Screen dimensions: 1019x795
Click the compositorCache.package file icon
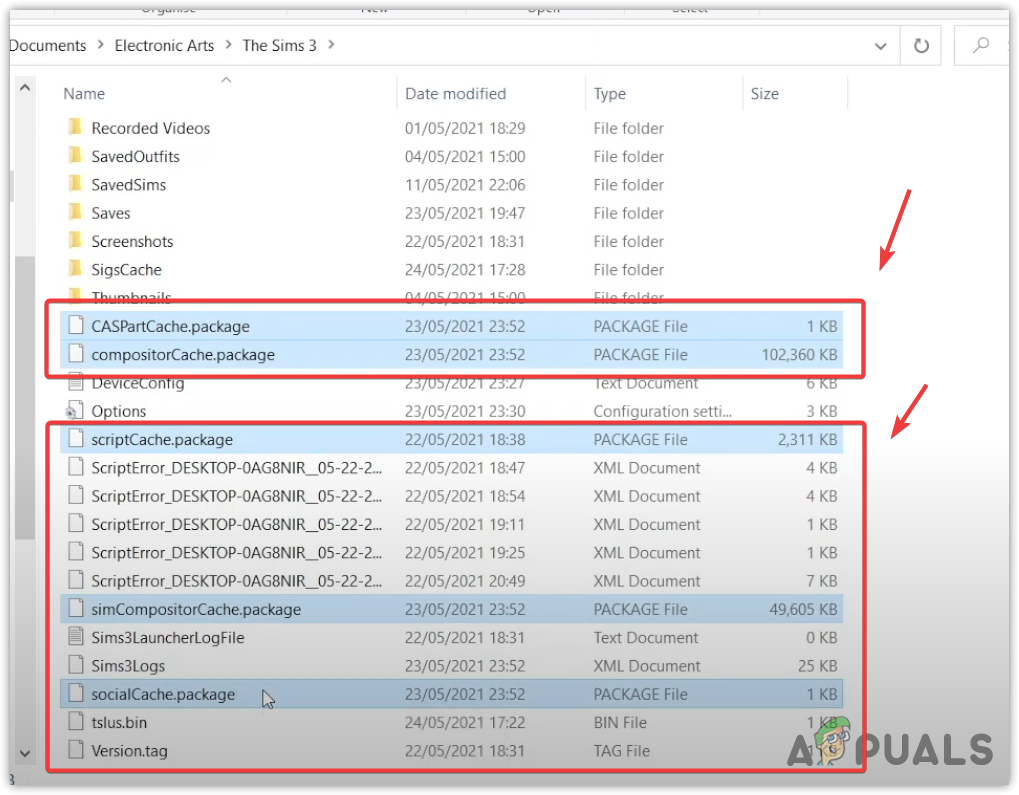coord(76,354)
